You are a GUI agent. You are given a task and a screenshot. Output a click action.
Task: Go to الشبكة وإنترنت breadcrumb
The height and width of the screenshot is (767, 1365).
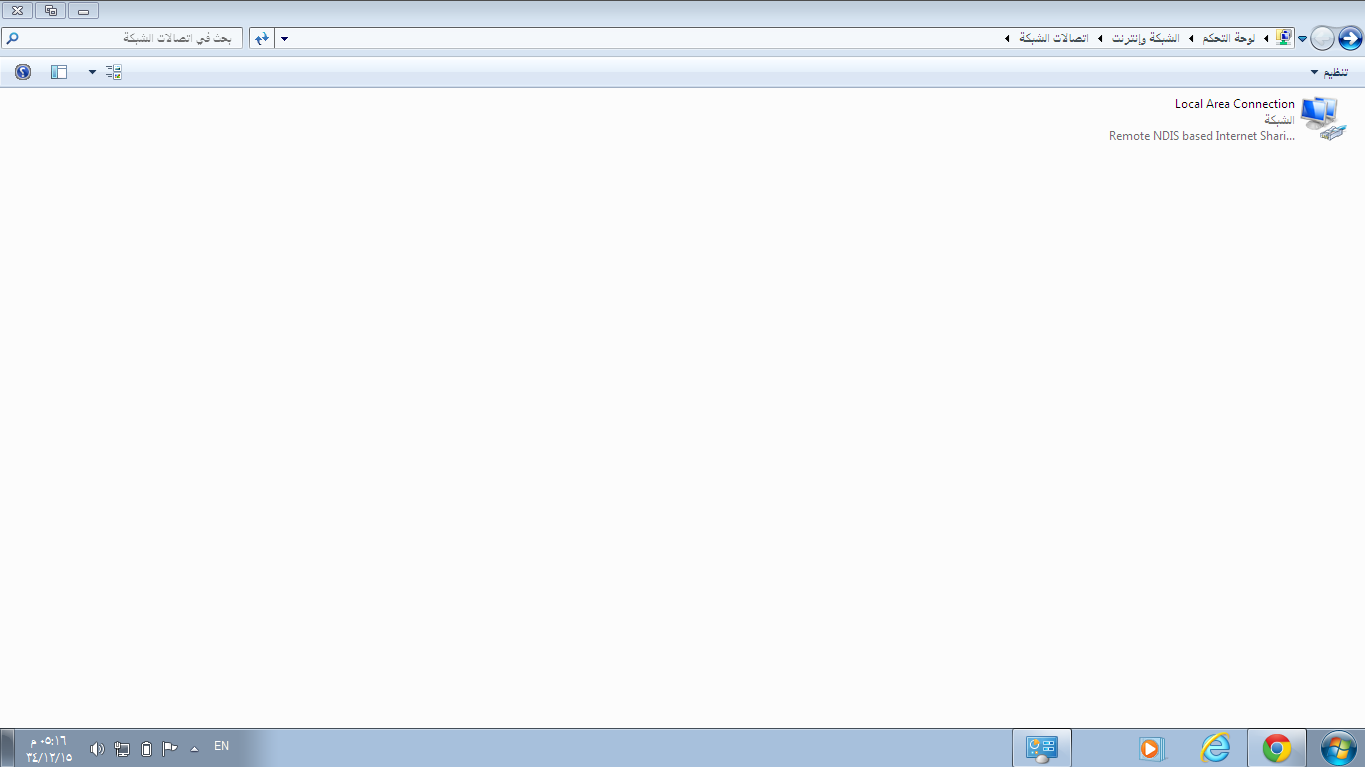tap(1146, 38)
